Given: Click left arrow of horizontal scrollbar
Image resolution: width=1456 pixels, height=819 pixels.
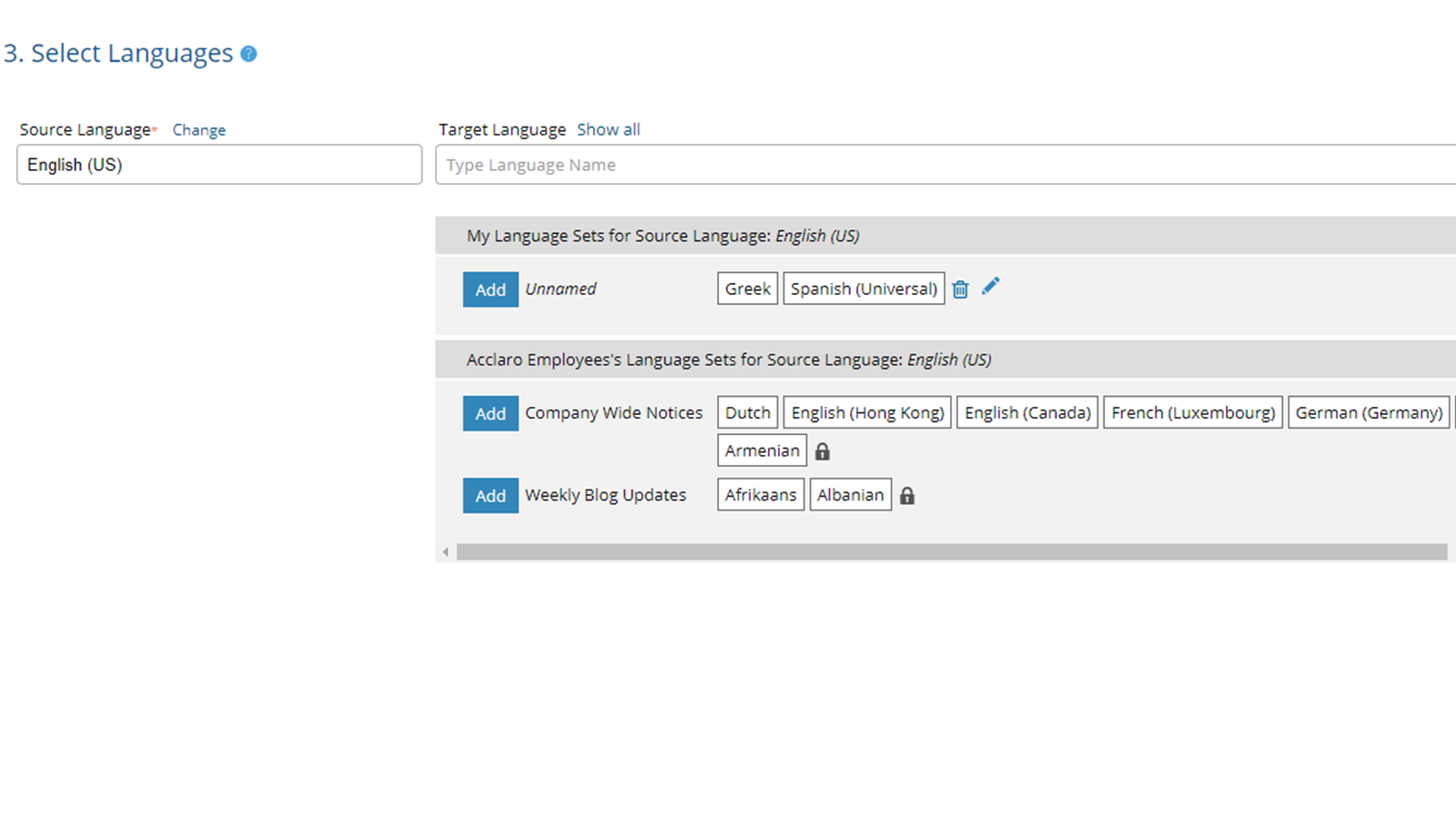Looking at the screenshot, I should pos(446,552).
